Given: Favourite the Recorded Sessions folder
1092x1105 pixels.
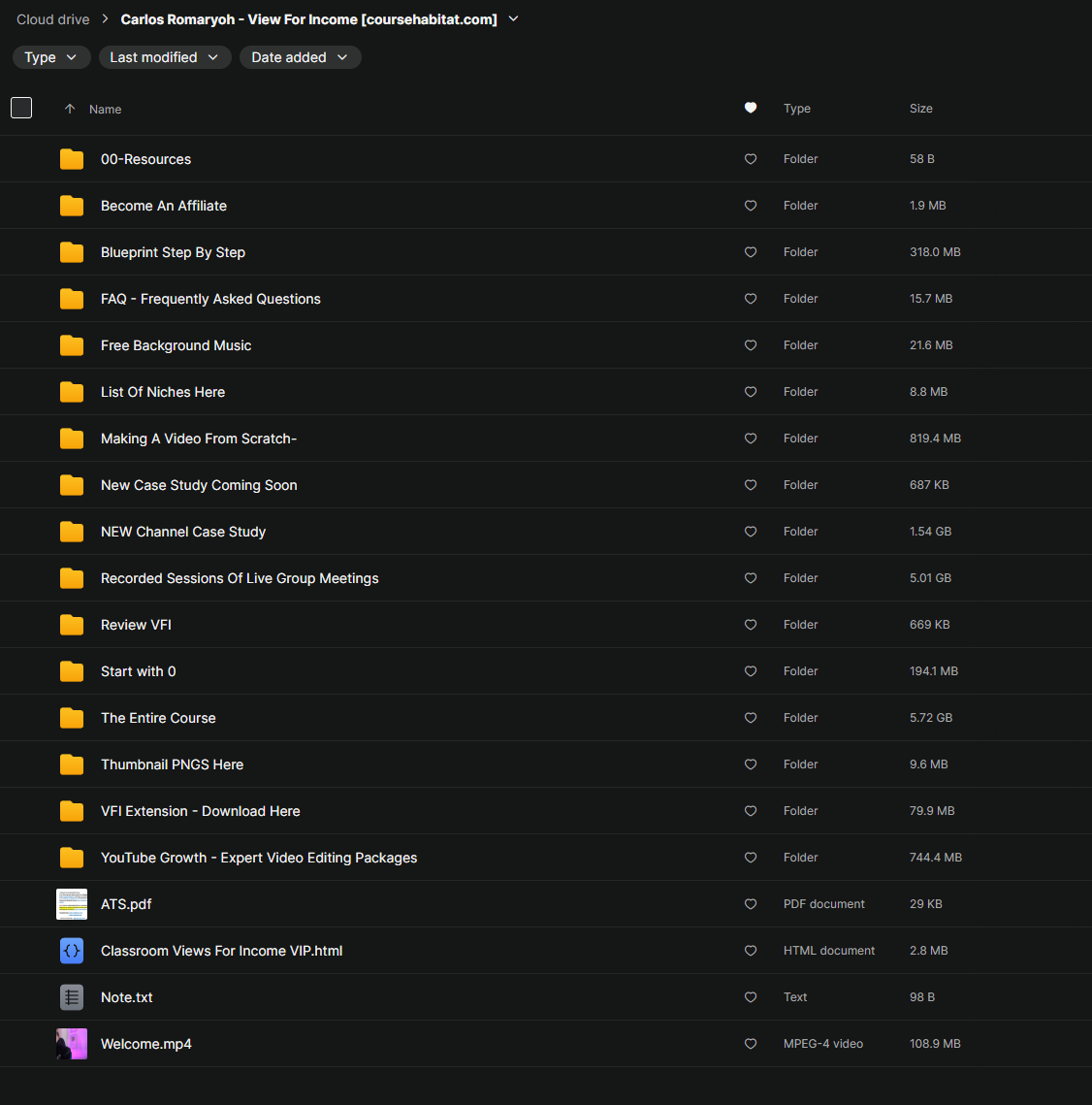Looking at the screenshot, I should pyautogui.click(x=751, y=578).
